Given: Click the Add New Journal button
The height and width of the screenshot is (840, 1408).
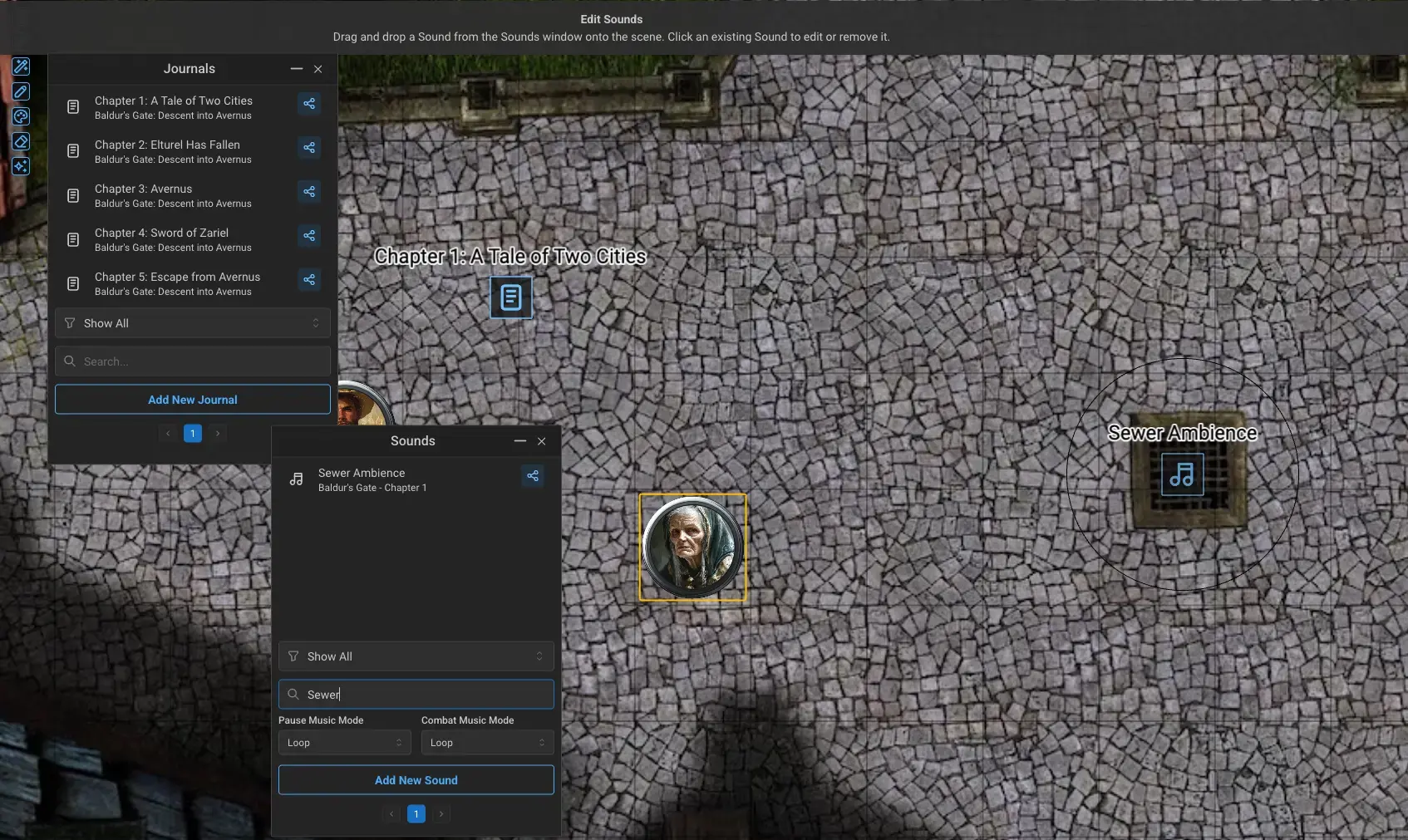Looking at the screenshot, I should click(x=193, y=400).
